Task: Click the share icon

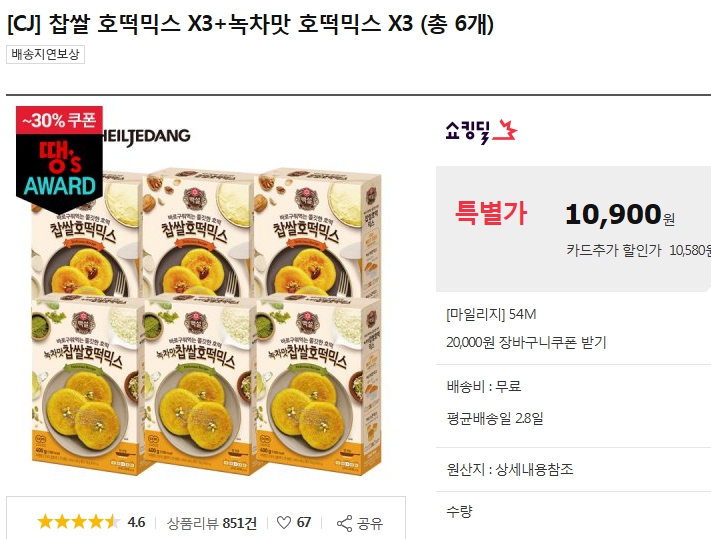Action: [344, 523]
